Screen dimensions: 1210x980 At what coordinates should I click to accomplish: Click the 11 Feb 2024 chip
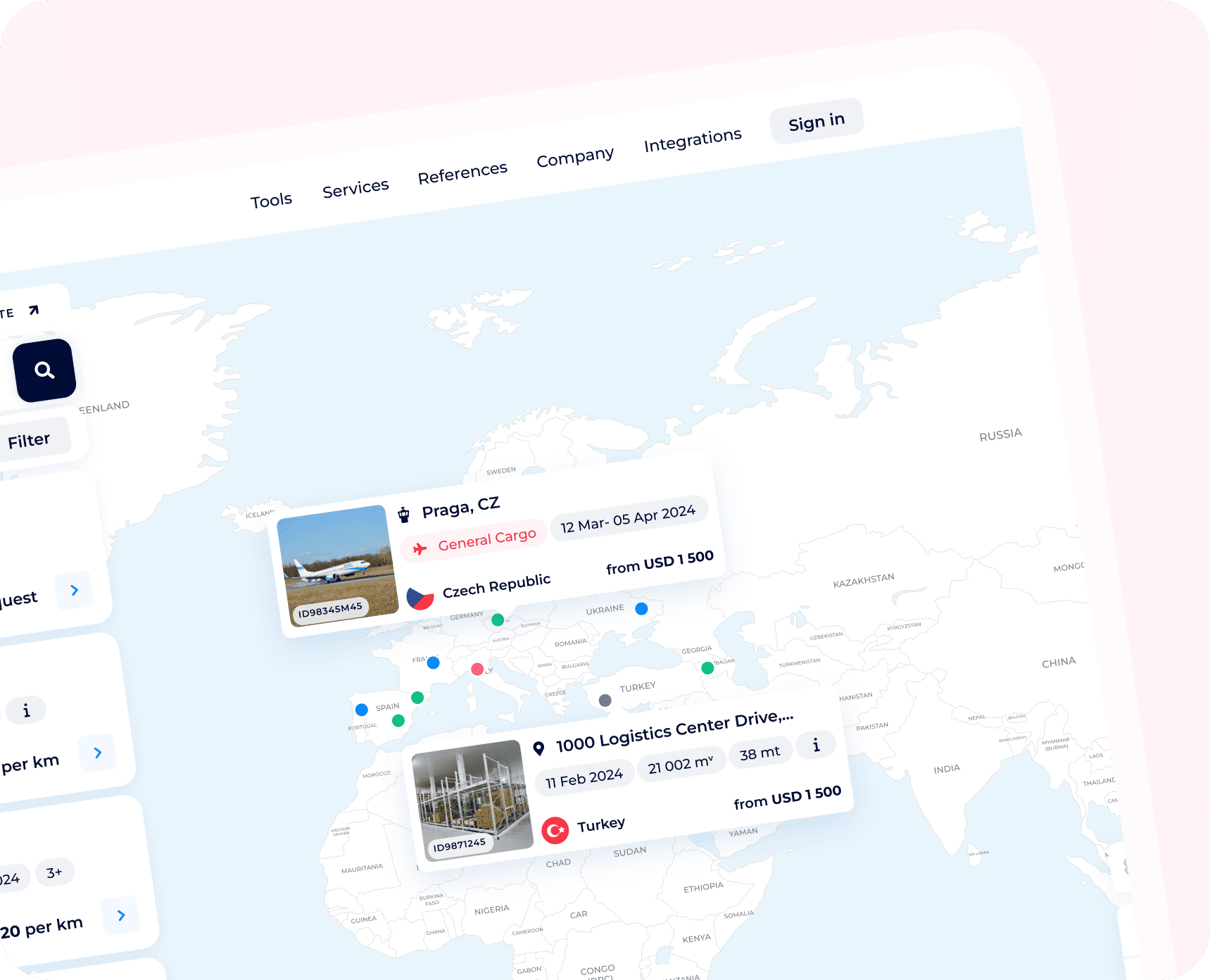tap(584, 779)
